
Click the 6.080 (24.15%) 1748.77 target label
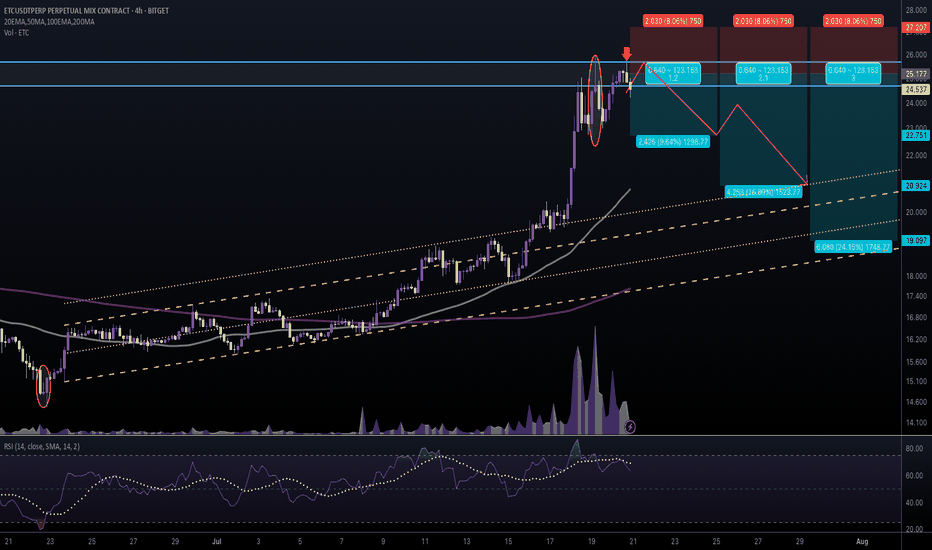[x=853, y=247]
